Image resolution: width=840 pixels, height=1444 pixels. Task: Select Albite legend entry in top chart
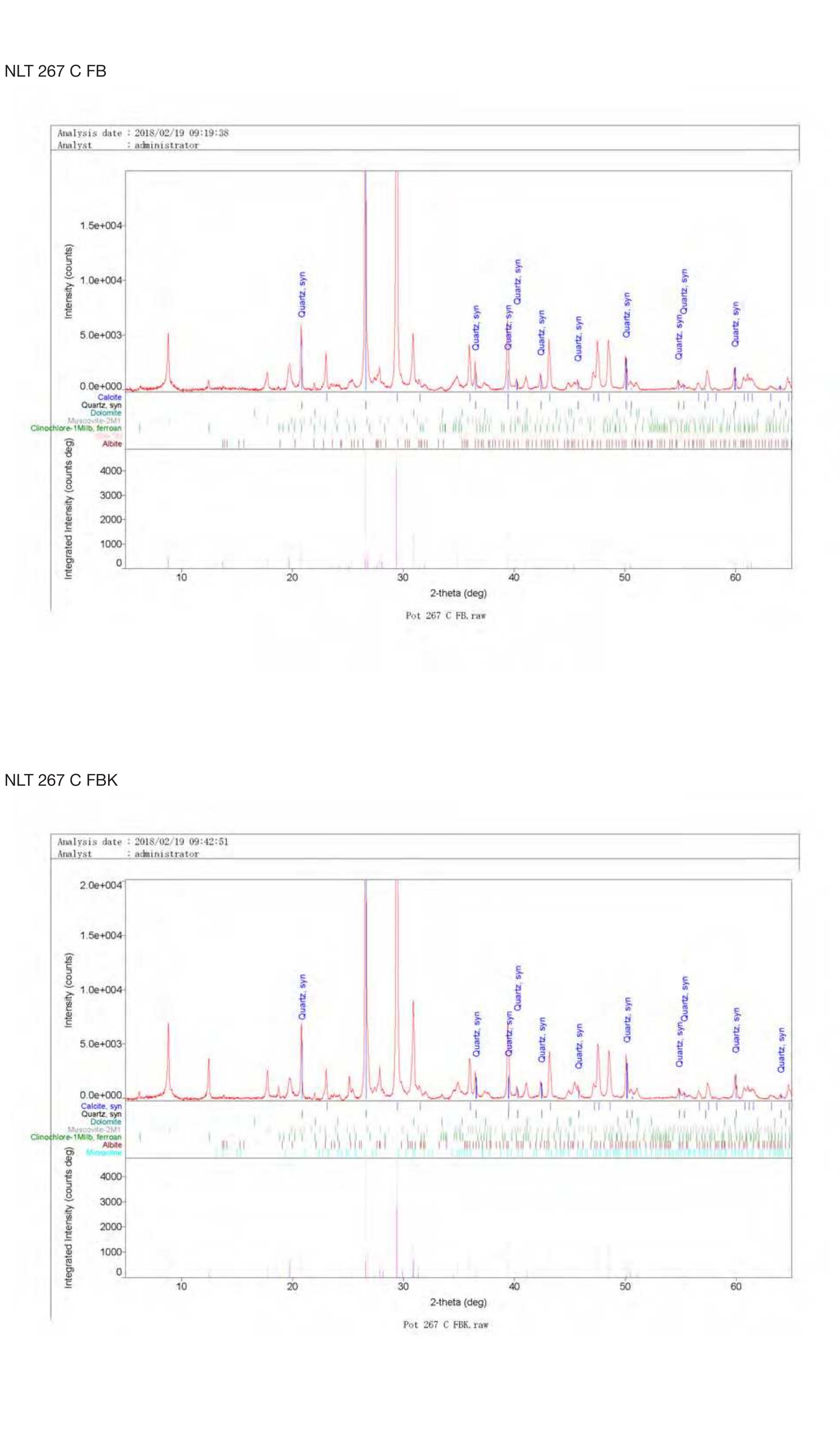112,444
